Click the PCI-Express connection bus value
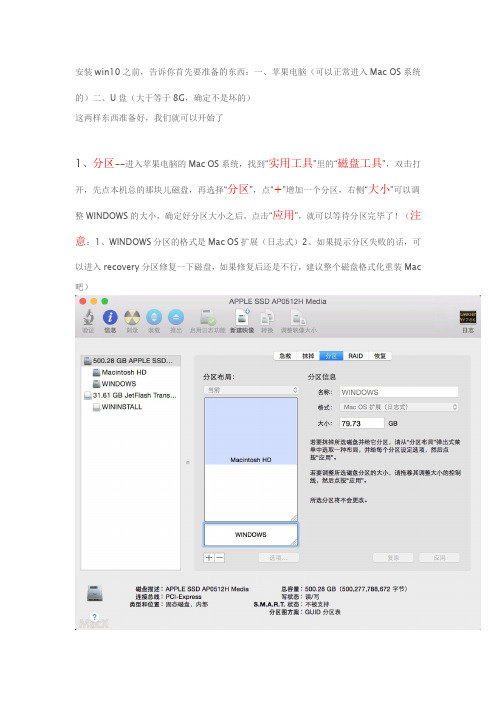The width and height of the screenshot is (496, 702). click(x=184, y=597)
